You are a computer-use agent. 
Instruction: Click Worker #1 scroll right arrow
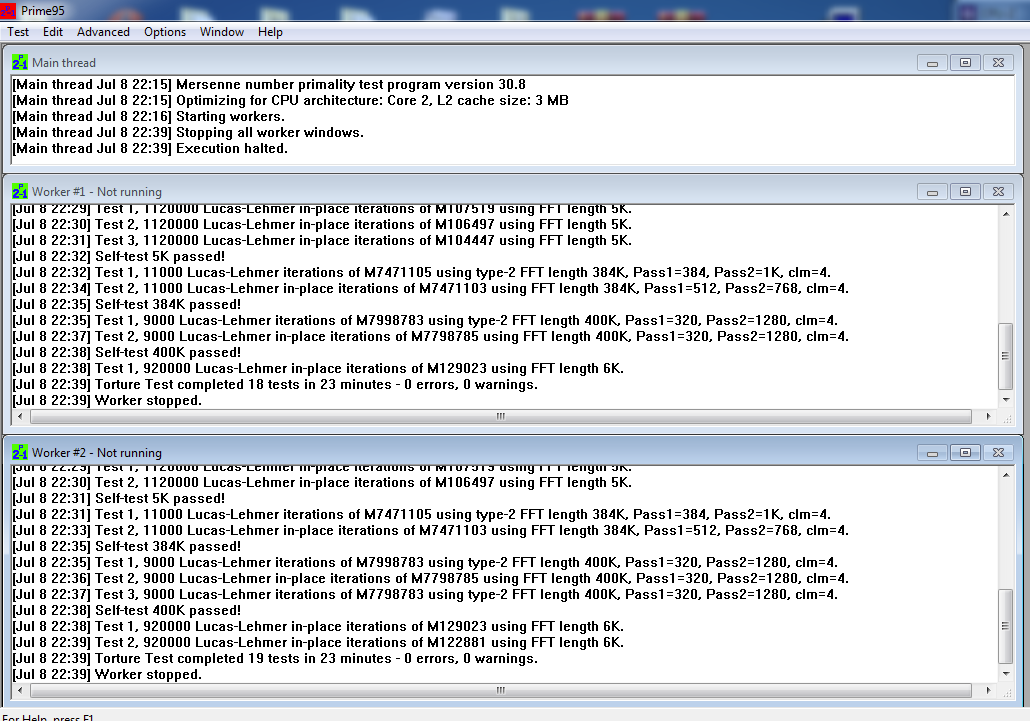989,416
